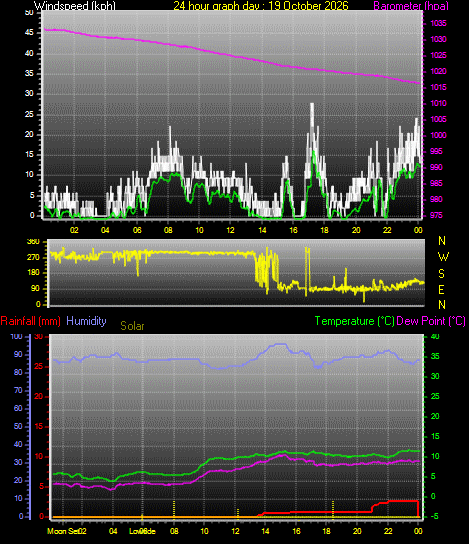Click the Solar legend label
469x544 pixels.
pyautogui.click(x=132, y=326)
